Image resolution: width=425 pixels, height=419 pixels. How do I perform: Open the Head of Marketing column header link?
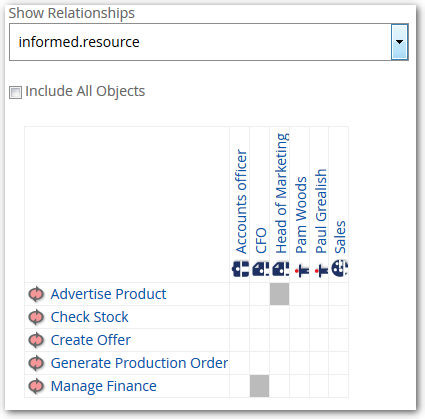[281, 193]
